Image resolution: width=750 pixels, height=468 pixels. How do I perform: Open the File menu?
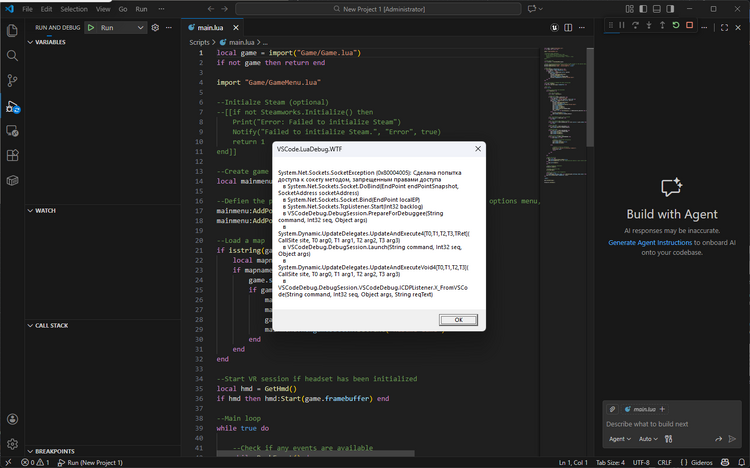tap(27, 9)
